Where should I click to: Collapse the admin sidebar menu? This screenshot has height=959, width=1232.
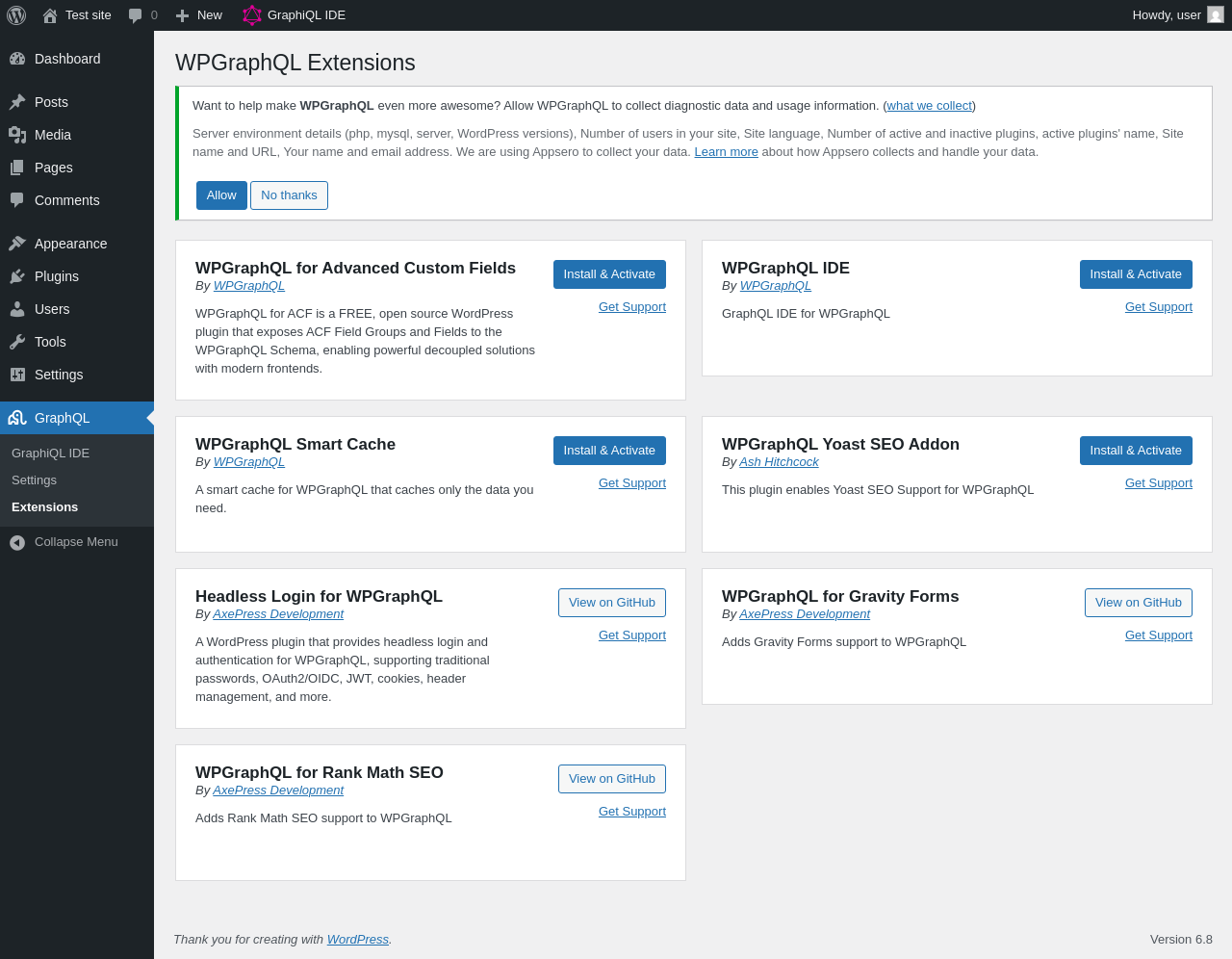coord(65,542)
